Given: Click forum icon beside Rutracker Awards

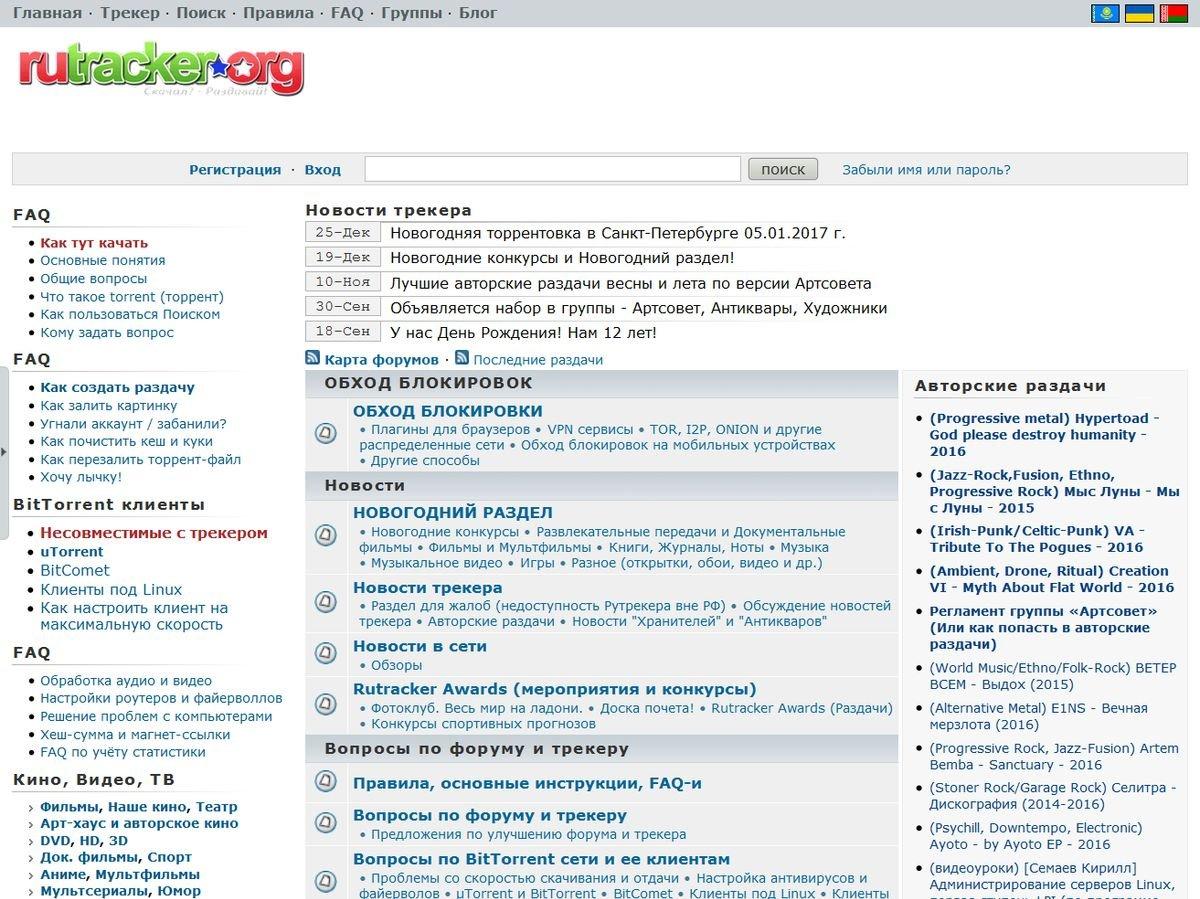Looking at the screenshot, I should [x=325, y=705].
